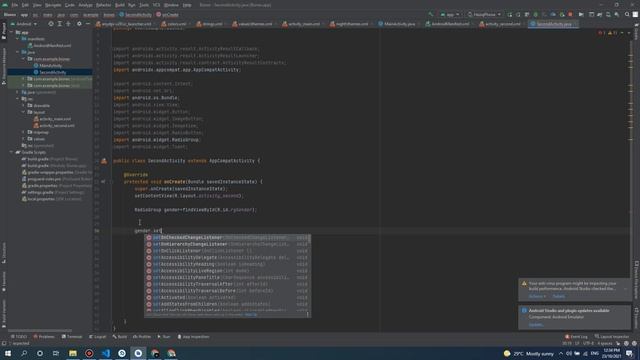Screen dimensions: 640x360
Task: Open the app run configuration dropdown
Action: pyautogui.click(x=449, y=15)
